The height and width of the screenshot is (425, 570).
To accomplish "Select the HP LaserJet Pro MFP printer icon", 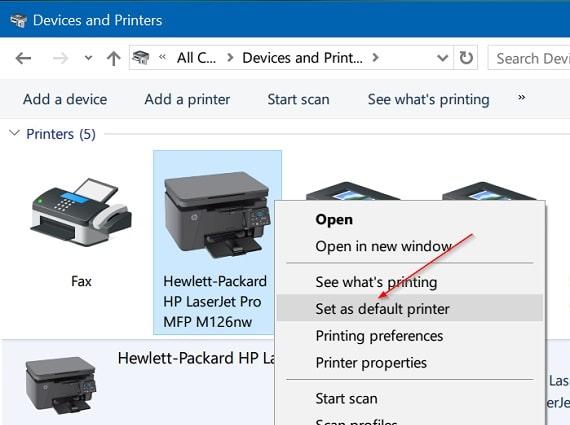I will point(218,214).
